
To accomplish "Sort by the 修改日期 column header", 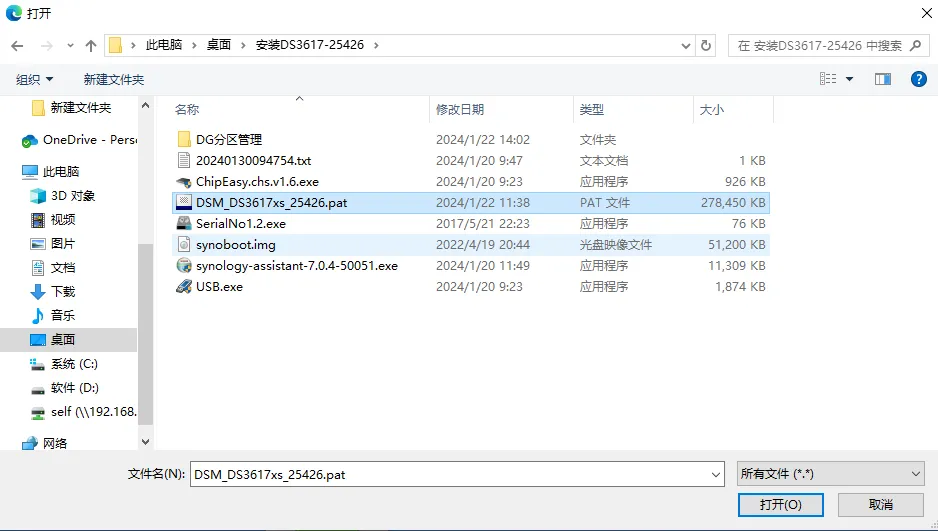I will pos(460,109).
